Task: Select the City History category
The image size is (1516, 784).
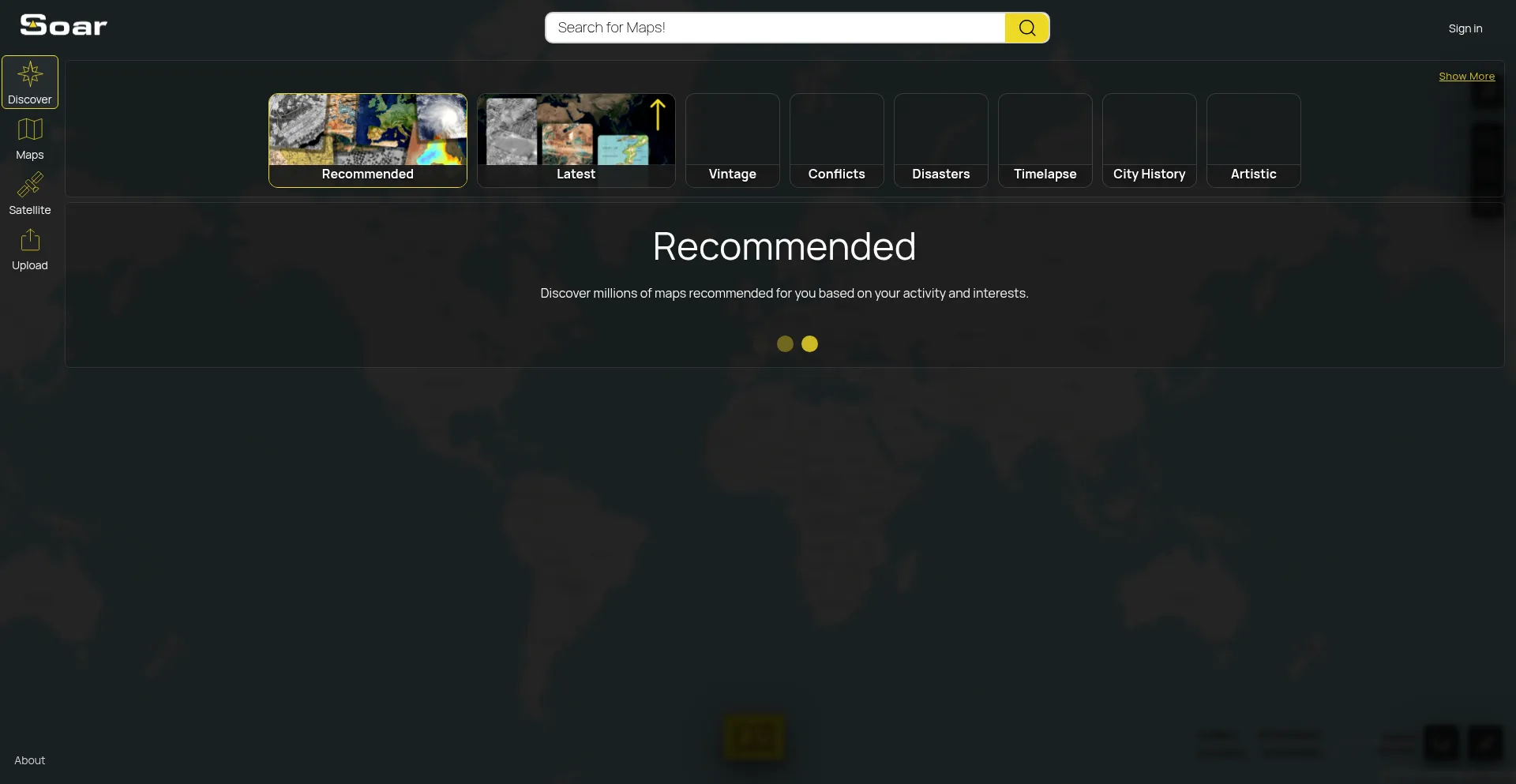Action: (x=1150, y=141)
